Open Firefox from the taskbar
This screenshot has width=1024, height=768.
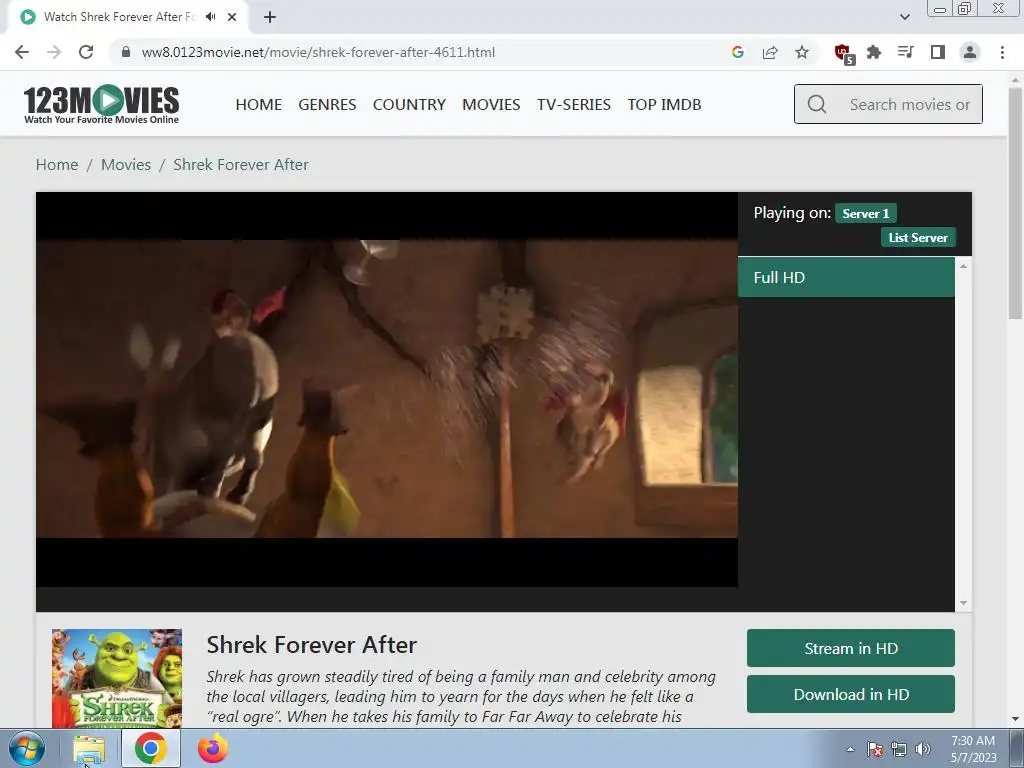(x=213, y=748)
